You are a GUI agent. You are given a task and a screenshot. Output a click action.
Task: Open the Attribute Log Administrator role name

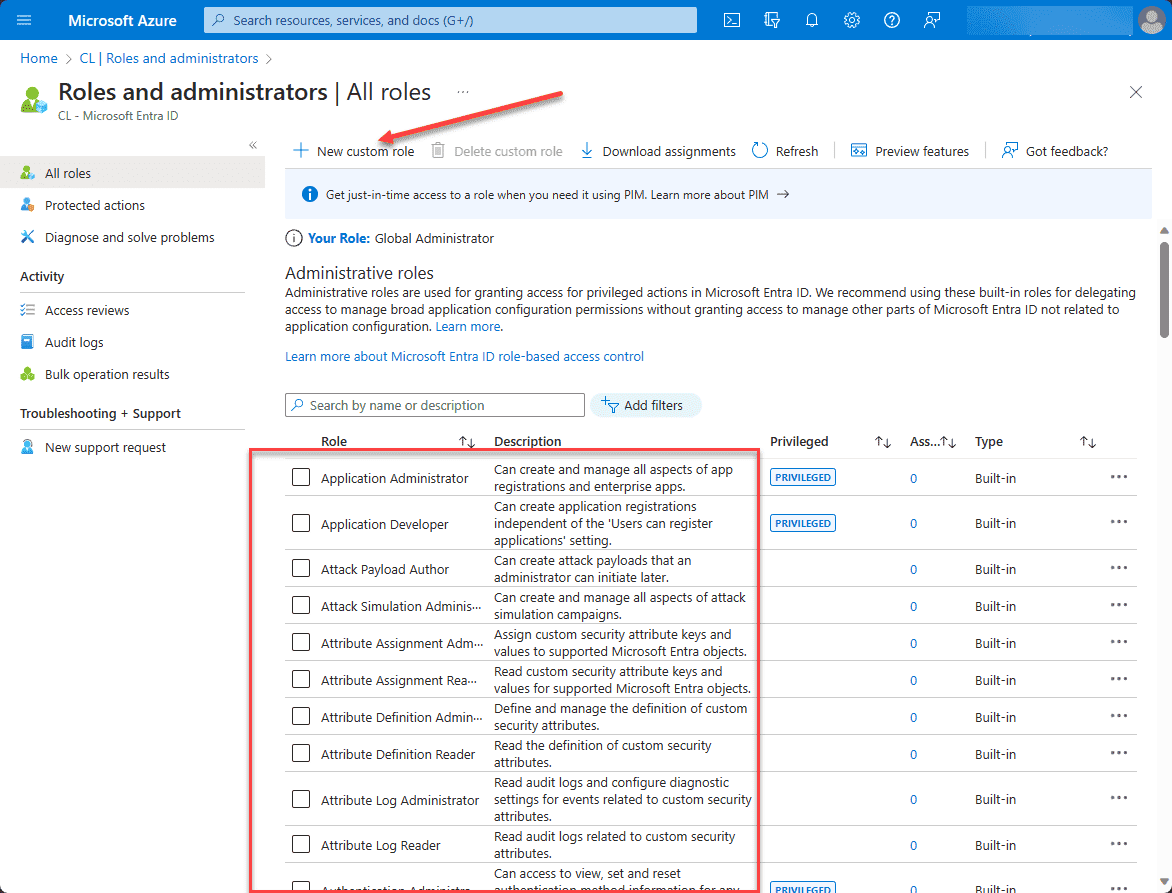[x=400, y=800]
